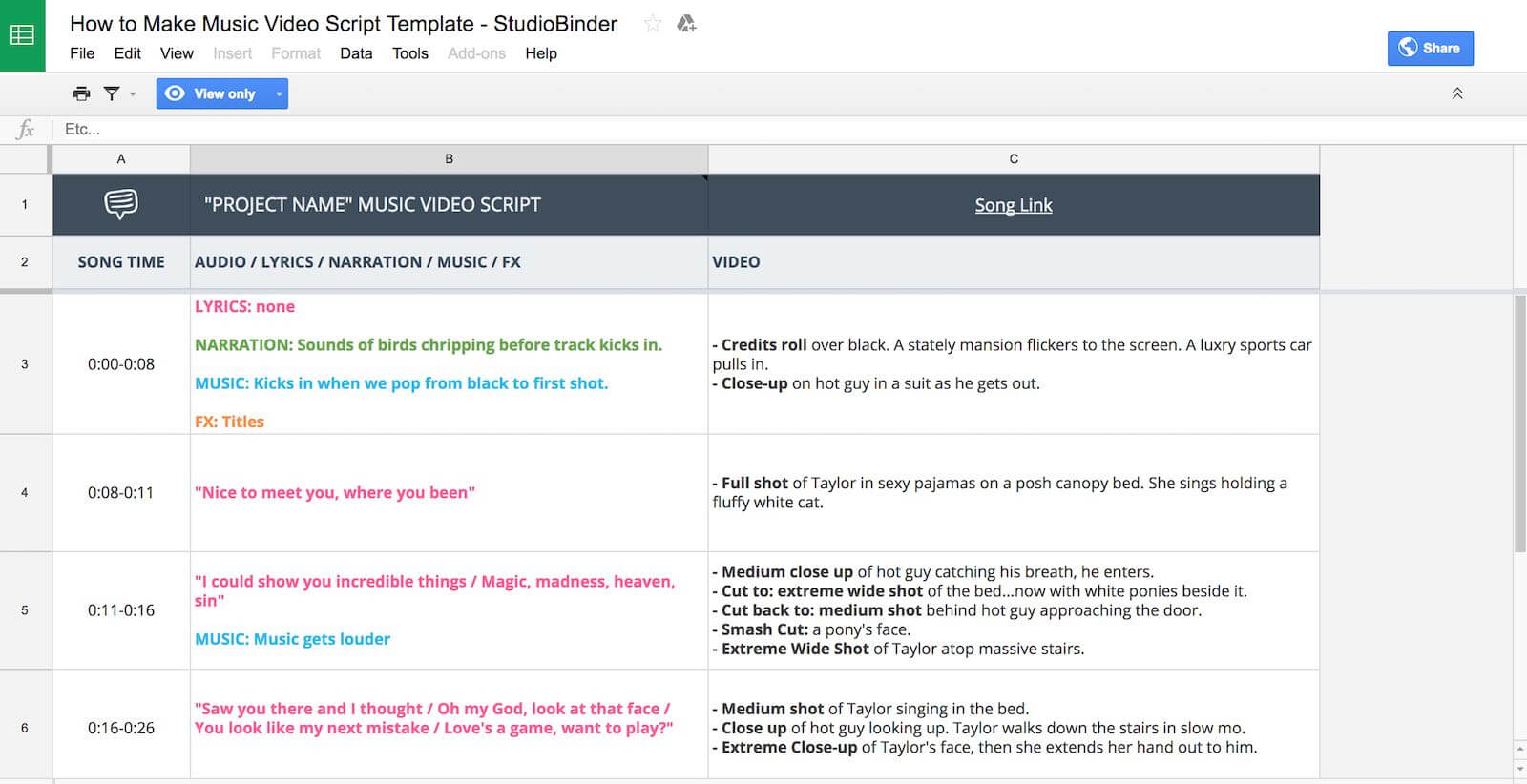Screen dimensions: 1527x784
Task: Star this spreadsheet document
Action: [653, 24]
